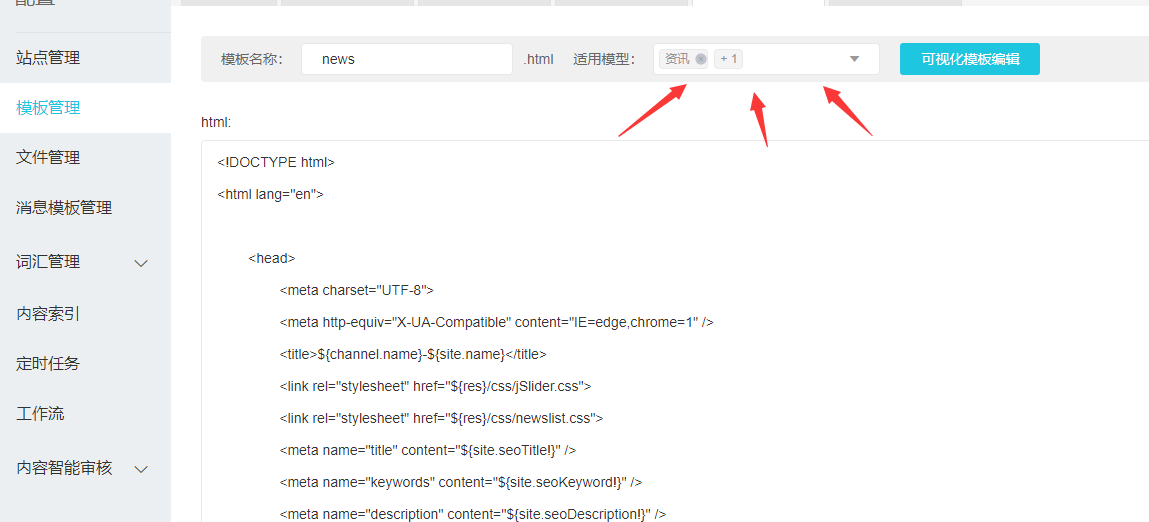Click the 可视化模板编辑 button
Screen dimensions: 1149x522
pos(969,59)
